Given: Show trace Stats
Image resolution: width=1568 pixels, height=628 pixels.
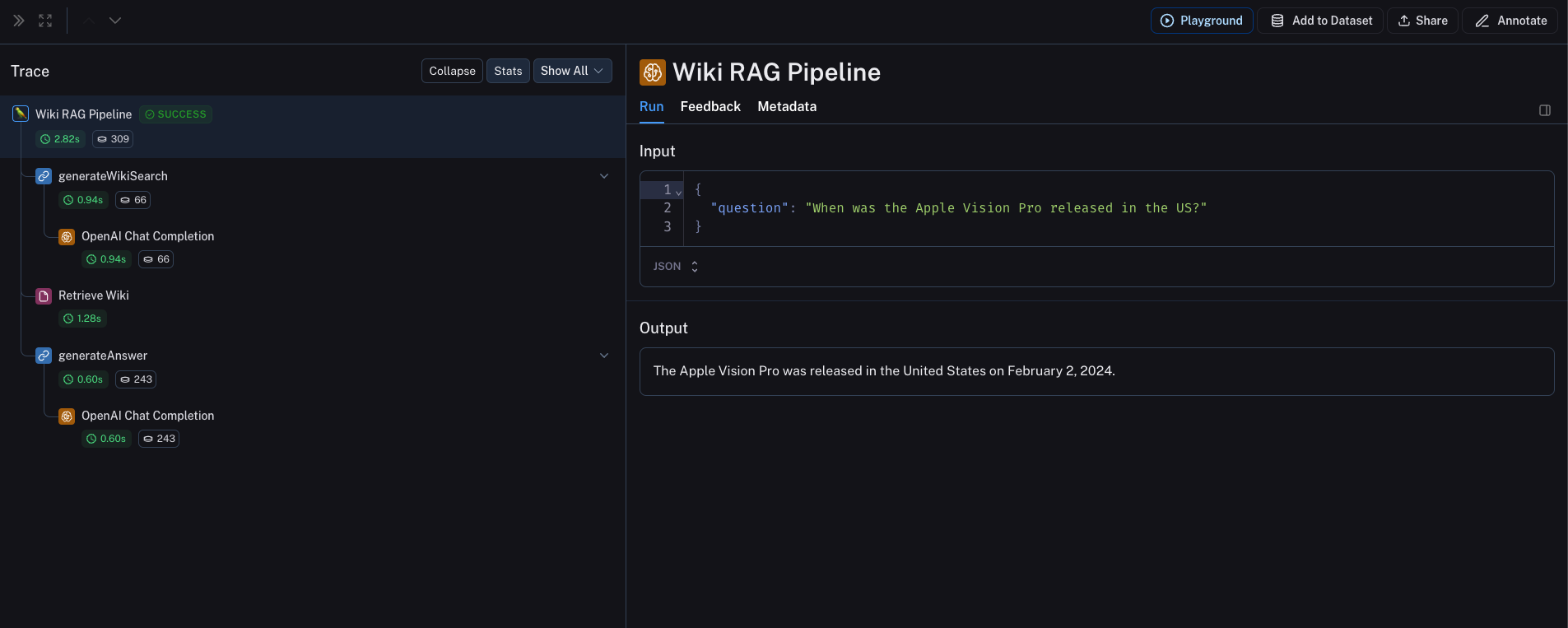Looking at the screenshot, I should 508,71.
